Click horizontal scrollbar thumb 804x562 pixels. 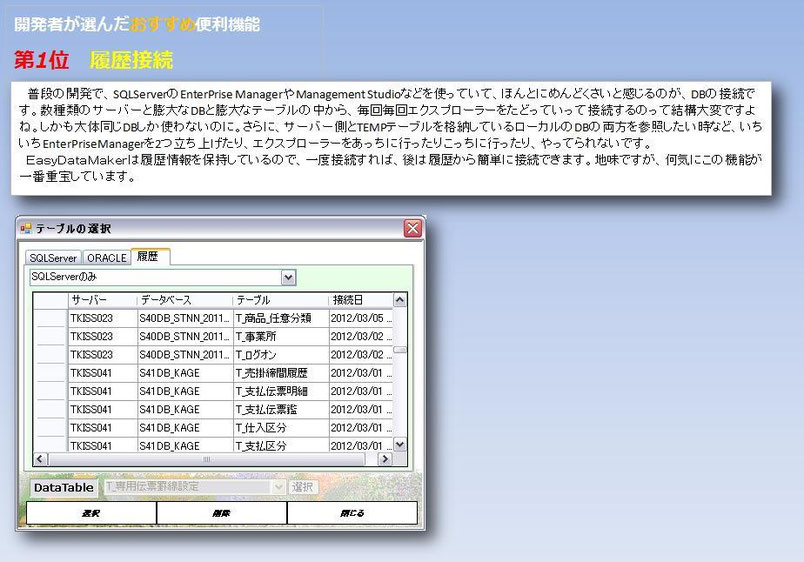pos(207,459)
